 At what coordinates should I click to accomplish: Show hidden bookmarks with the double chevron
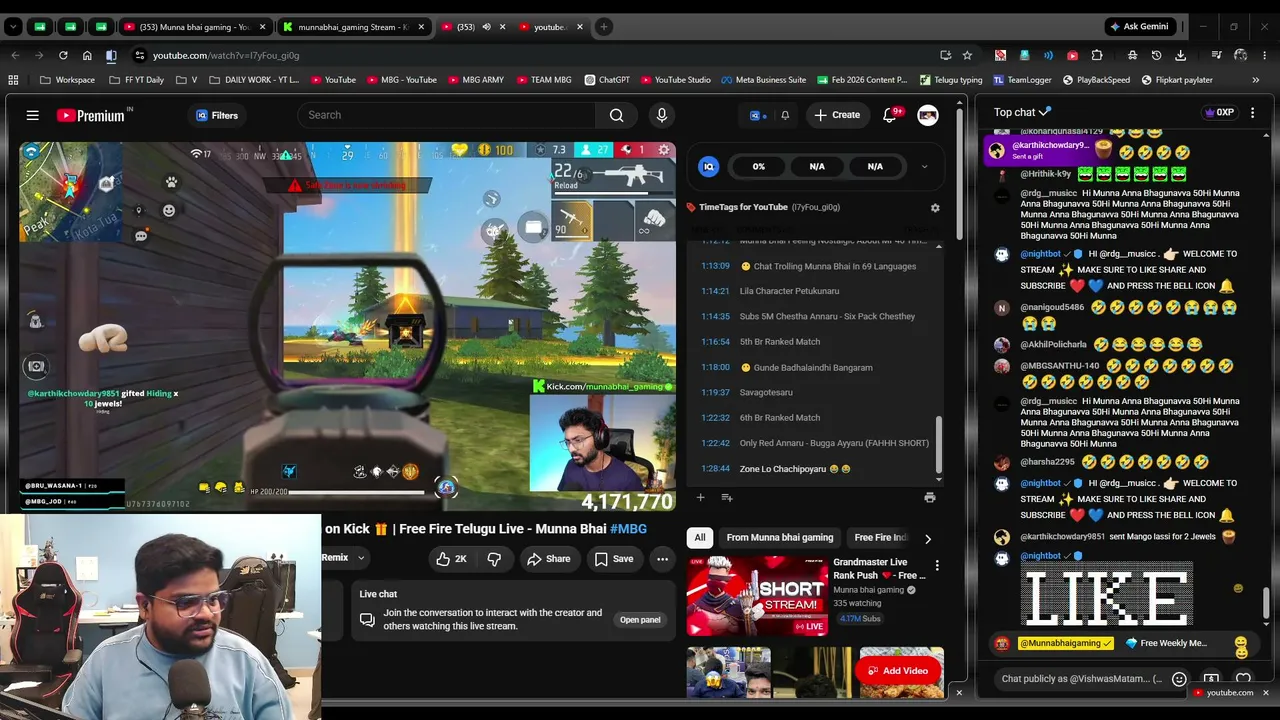click(x=1255, y=80)
